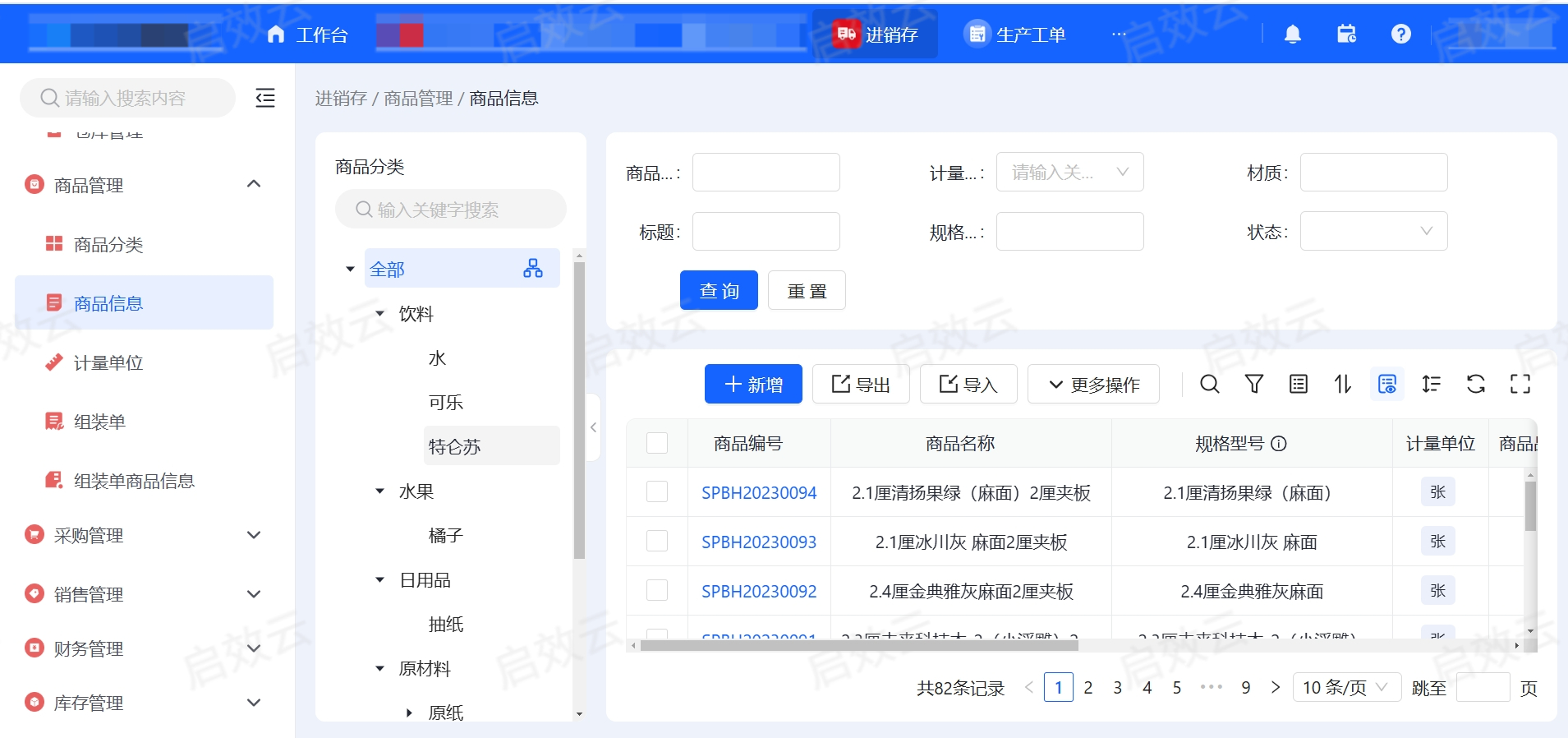Click the info icon next to 规格型号
Viewport: 1568px width, 738px height.
point(1278,444)
